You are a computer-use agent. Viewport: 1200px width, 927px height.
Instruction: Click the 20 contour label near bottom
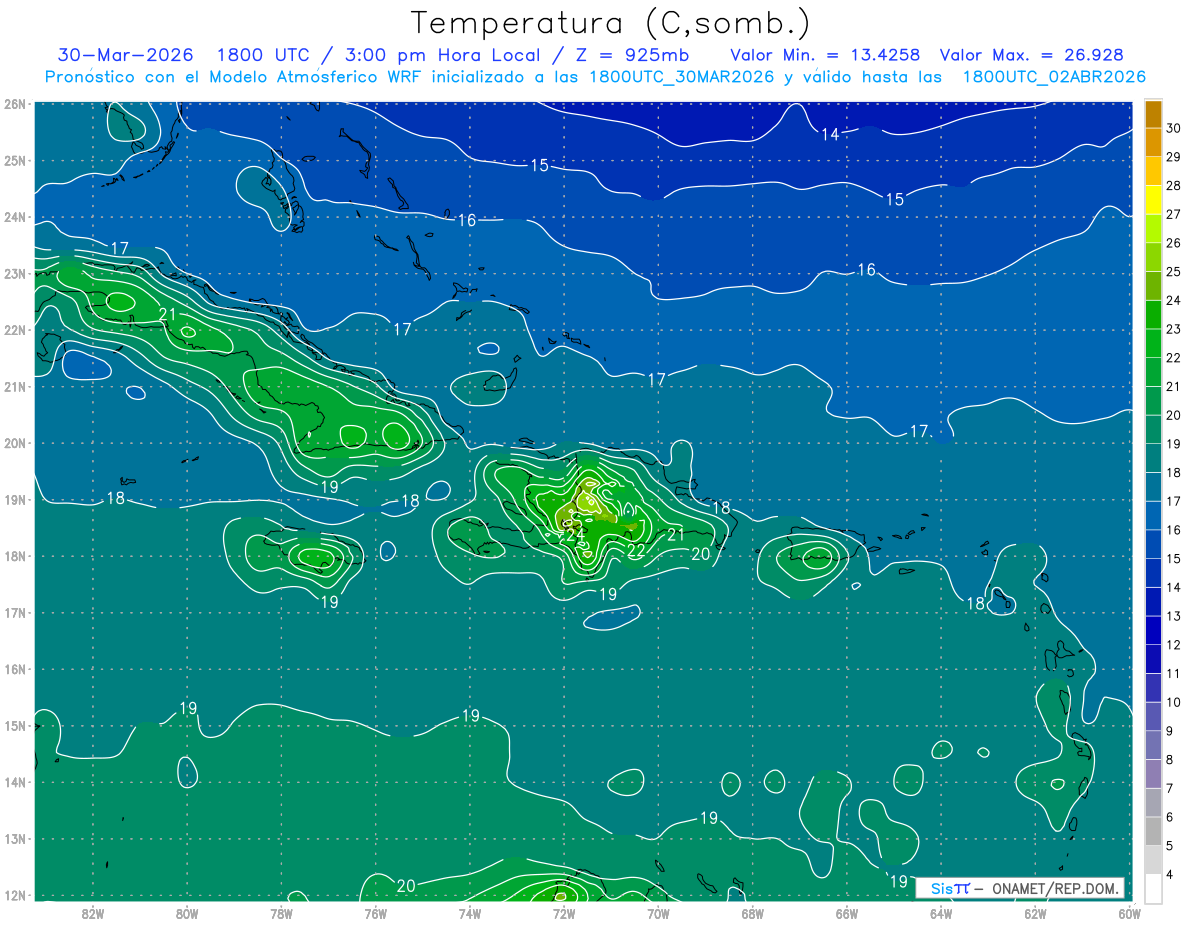(x=406, y=886)
